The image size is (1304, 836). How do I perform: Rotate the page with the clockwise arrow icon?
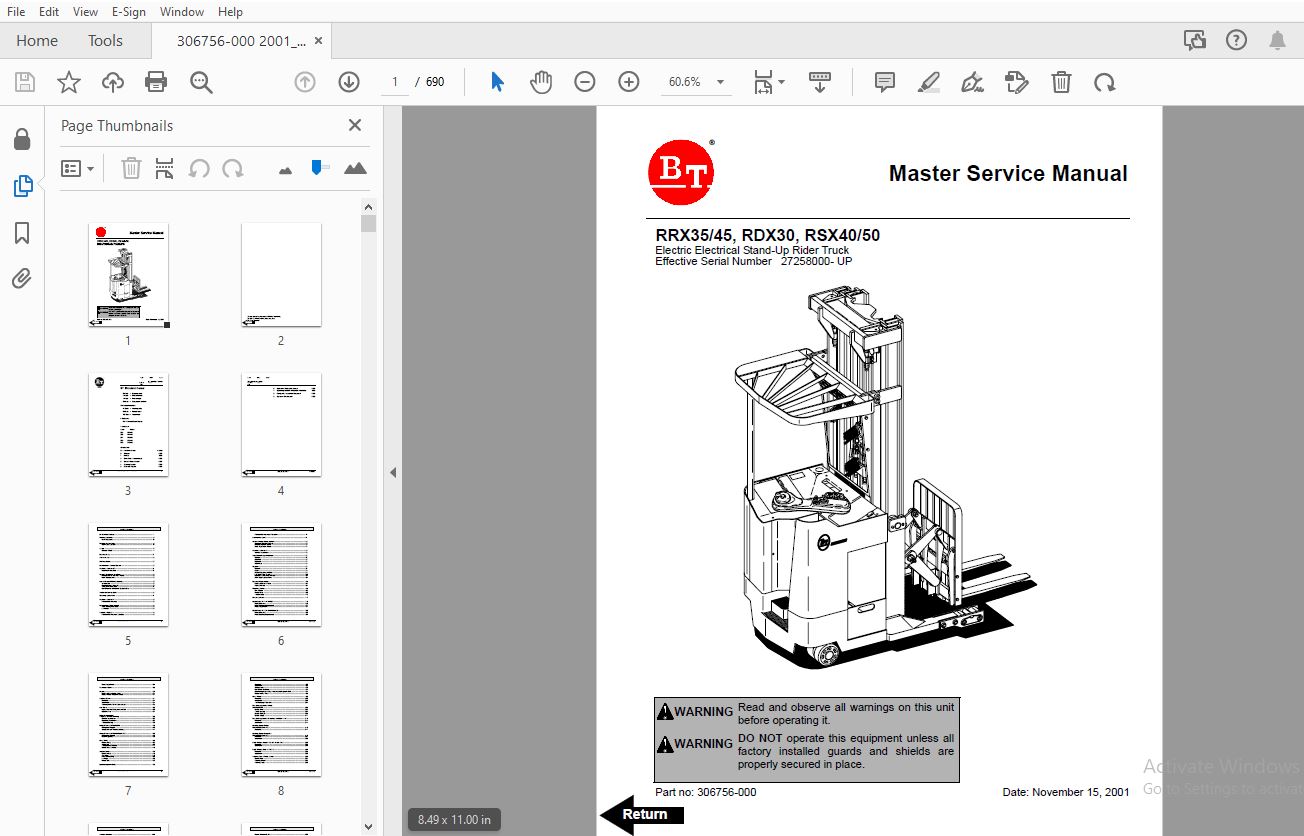[x=1104, y=82]
